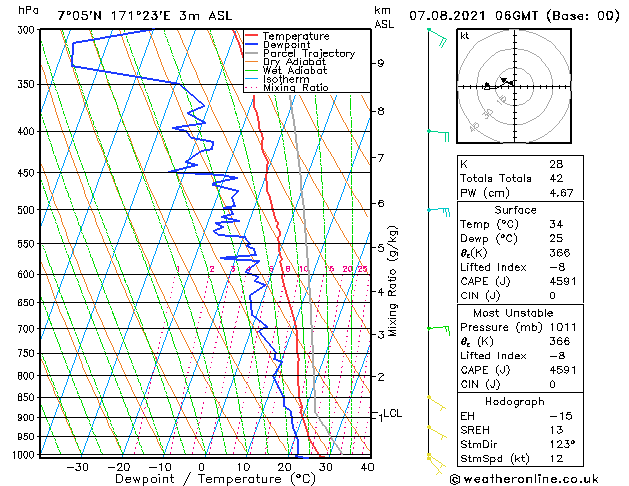Click the wind barb at 400 hPa

pyautogui.click(x=438, y=136)
